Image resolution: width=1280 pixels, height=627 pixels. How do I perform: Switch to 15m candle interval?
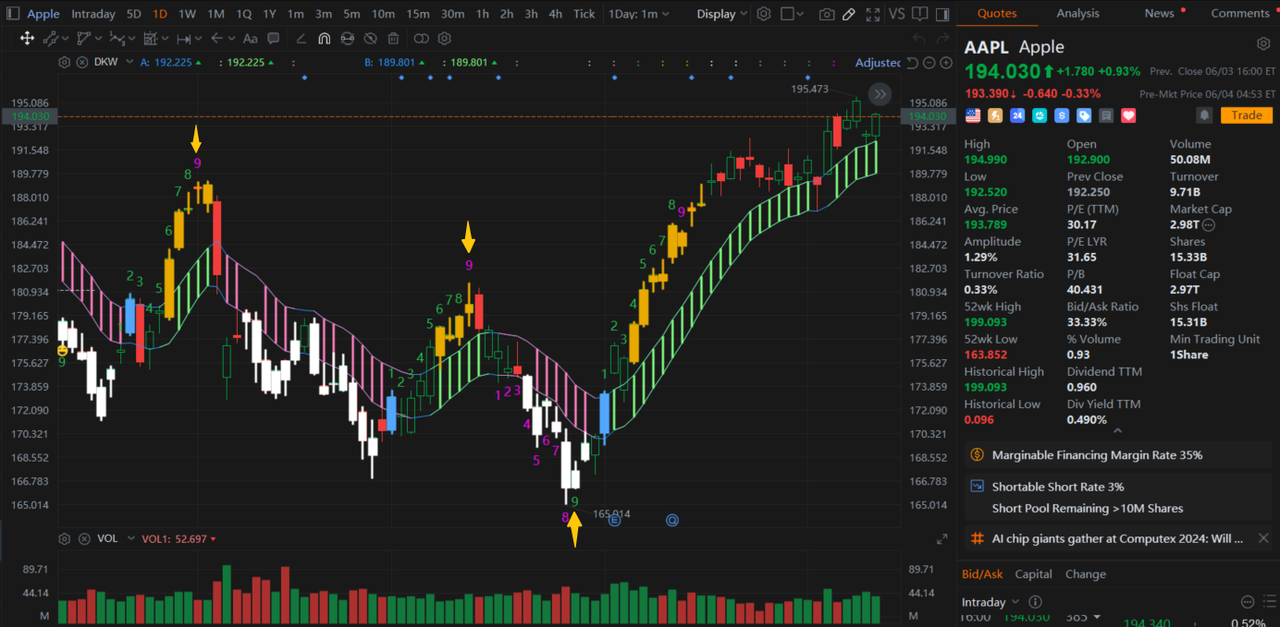[418, 14]
